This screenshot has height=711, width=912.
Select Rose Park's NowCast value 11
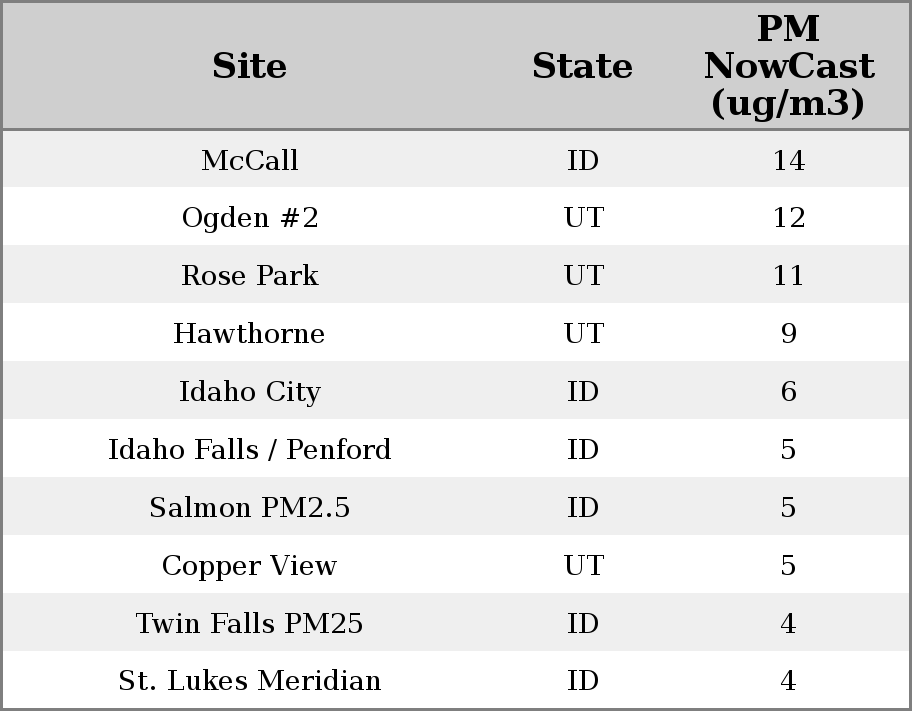coord(788,276)
